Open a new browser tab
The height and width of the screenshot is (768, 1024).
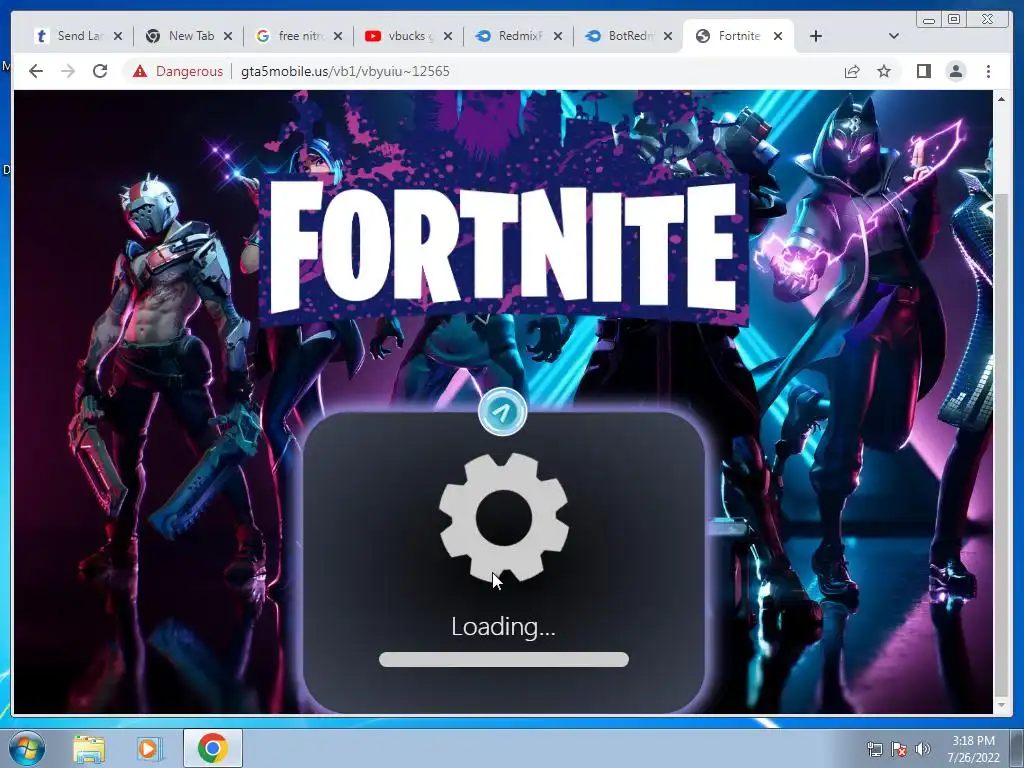pos(816,36)
